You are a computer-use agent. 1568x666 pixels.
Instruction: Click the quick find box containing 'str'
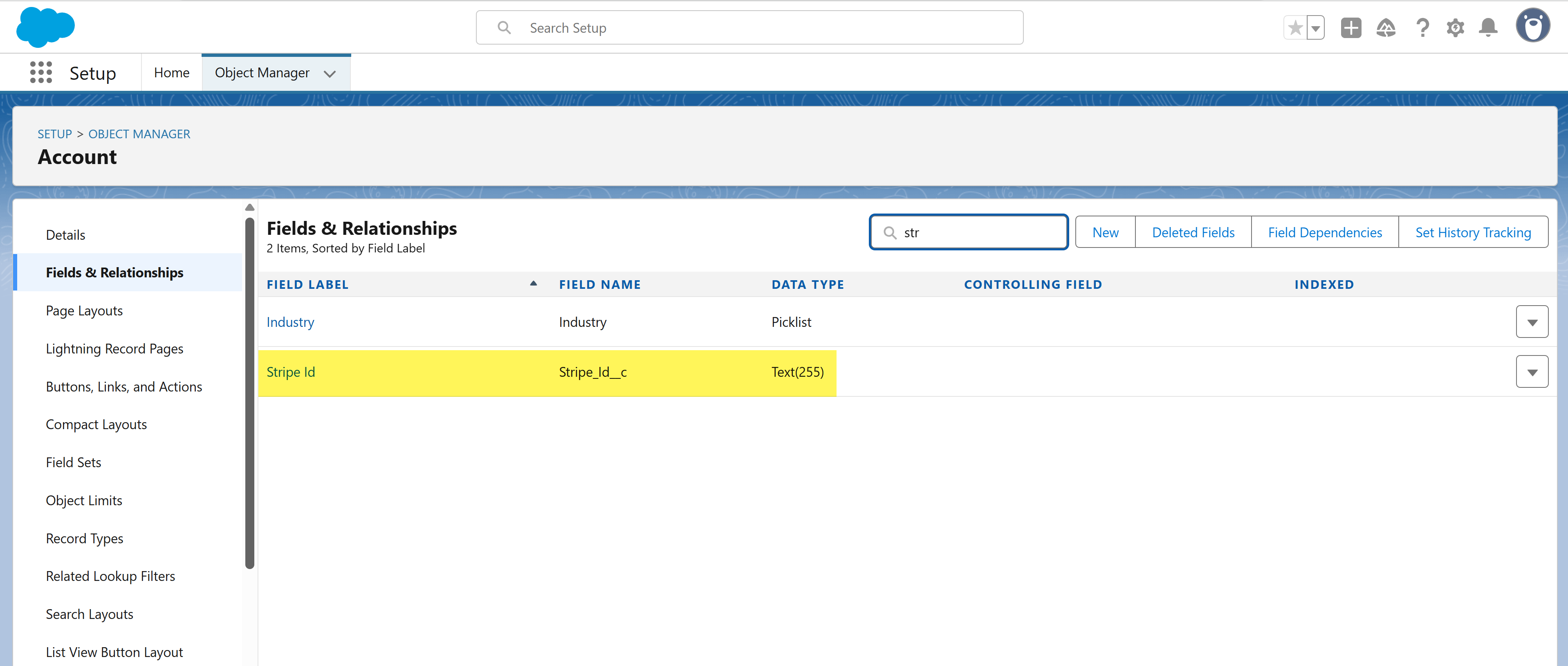(969, 232)
